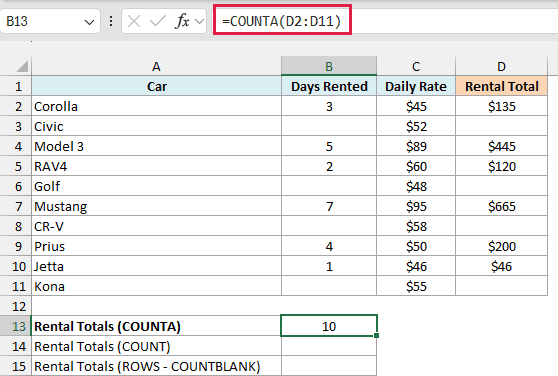Click the 'Car' header cell
The width and height of the screenshot is (558, 376).
[157, 86]
